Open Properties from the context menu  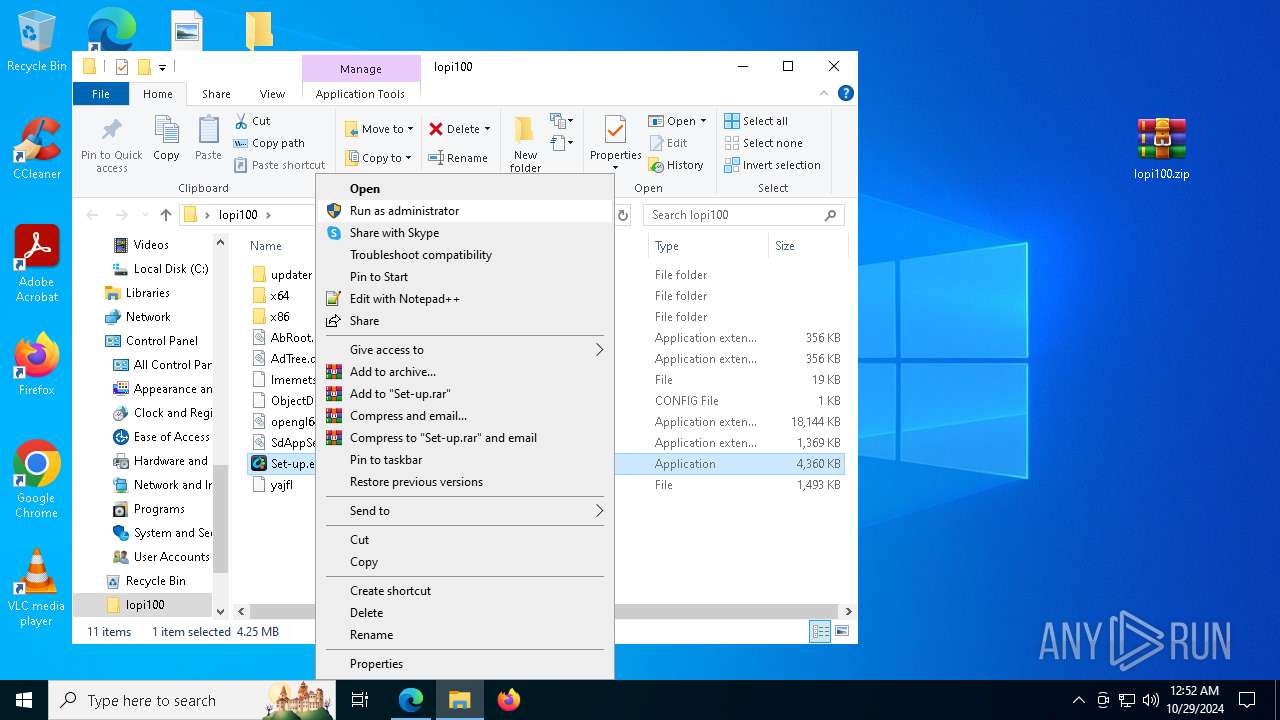click(x=464, y=664)
